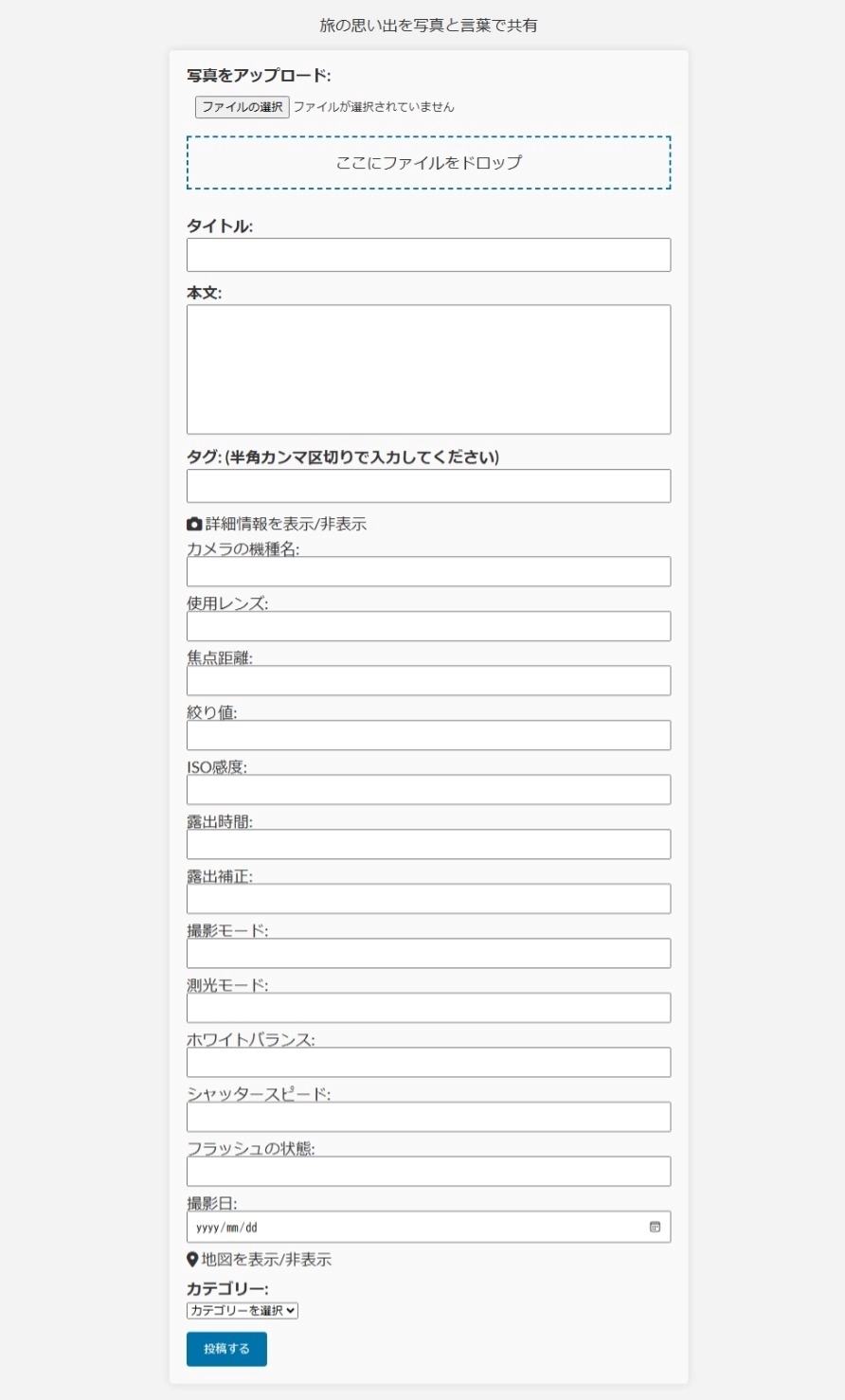
Task: Click the ファイルの選択 button
Action: [243, 107]
